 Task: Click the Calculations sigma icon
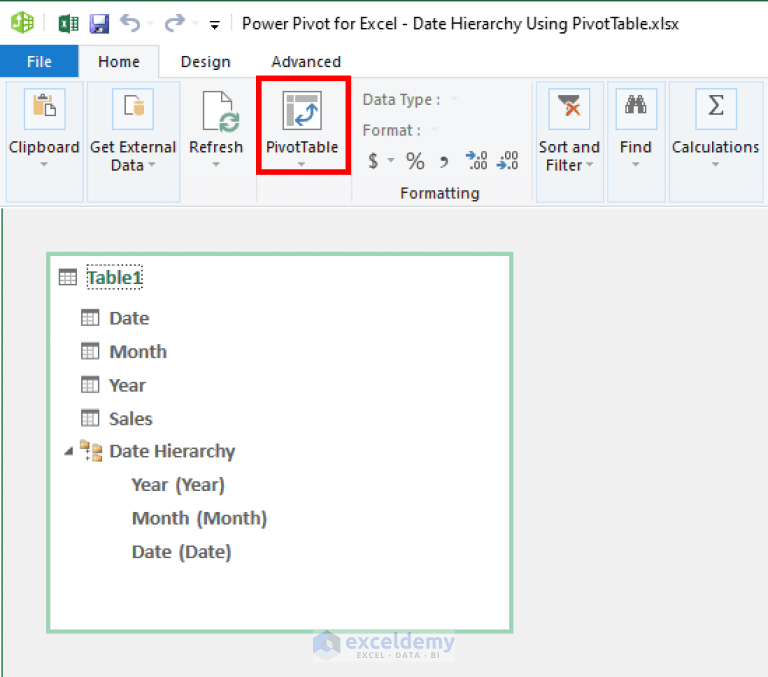click(x=716, y=108)
